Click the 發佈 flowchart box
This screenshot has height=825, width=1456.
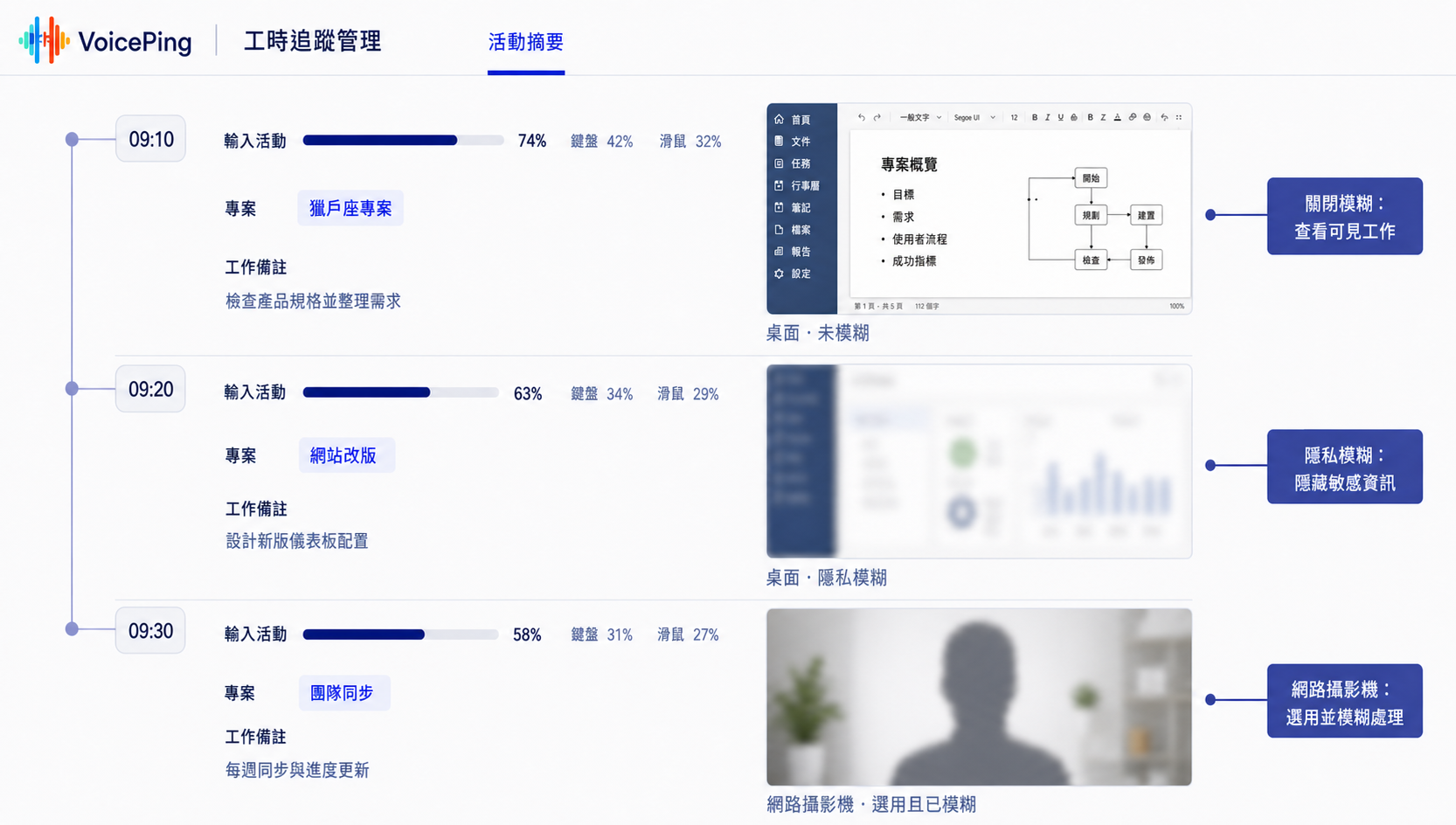1146,260
